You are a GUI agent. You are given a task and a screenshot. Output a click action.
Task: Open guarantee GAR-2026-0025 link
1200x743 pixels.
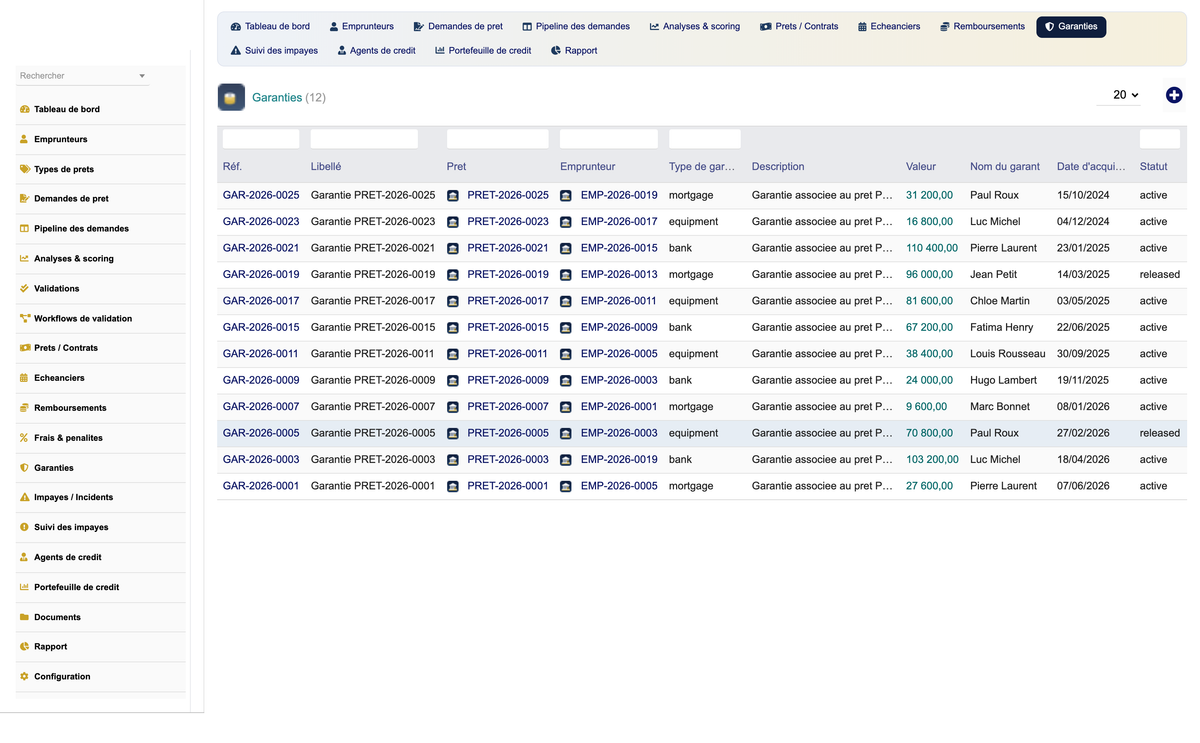(x=261, y=195)
